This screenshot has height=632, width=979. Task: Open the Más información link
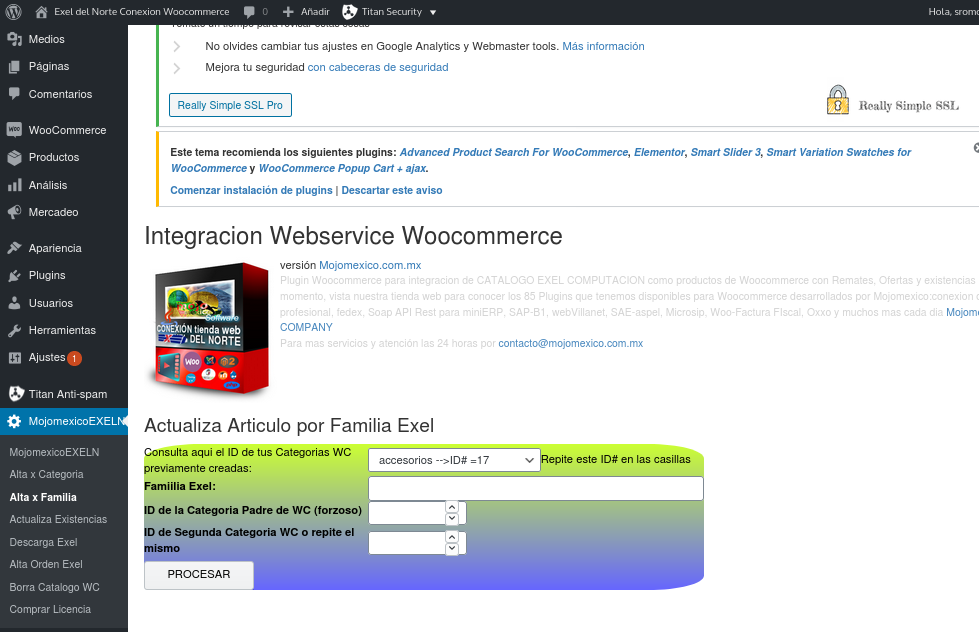pyautogui.click(x=603, y=46)
